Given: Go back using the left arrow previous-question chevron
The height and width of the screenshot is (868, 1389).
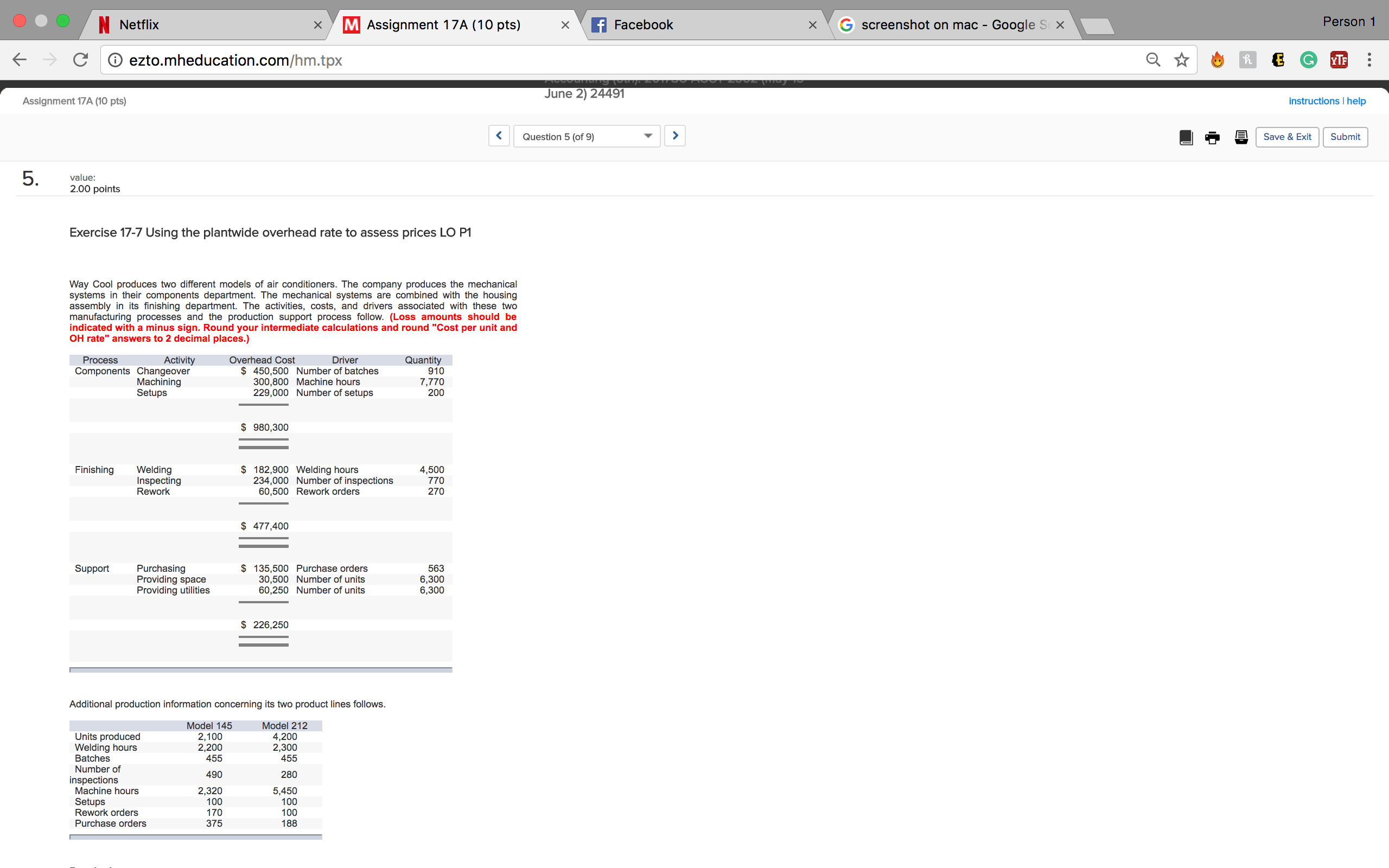Looking at the screenshot, I should pos(498,136).
